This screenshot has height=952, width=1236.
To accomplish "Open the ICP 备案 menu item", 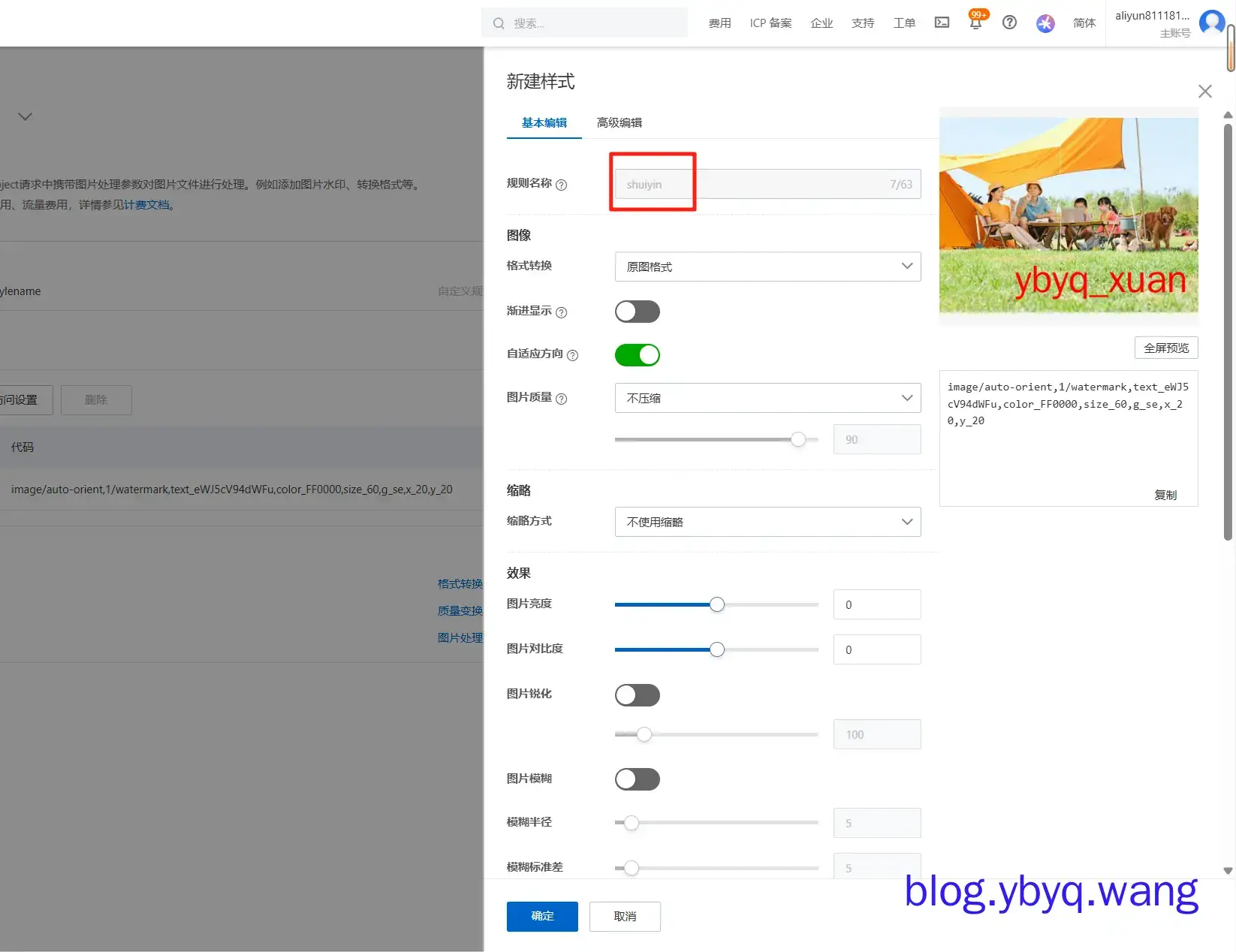I will [x=770, y=23].
